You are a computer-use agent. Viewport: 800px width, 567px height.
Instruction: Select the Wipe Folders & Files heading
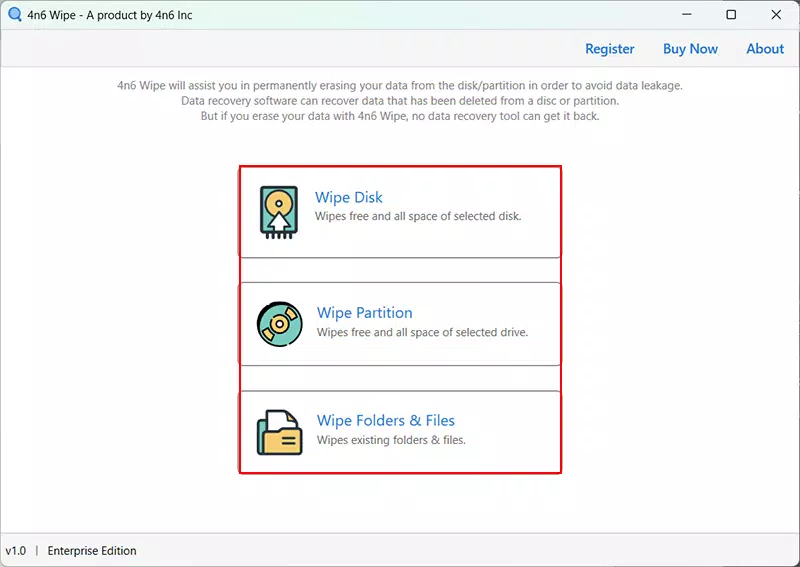pos(386,421)
